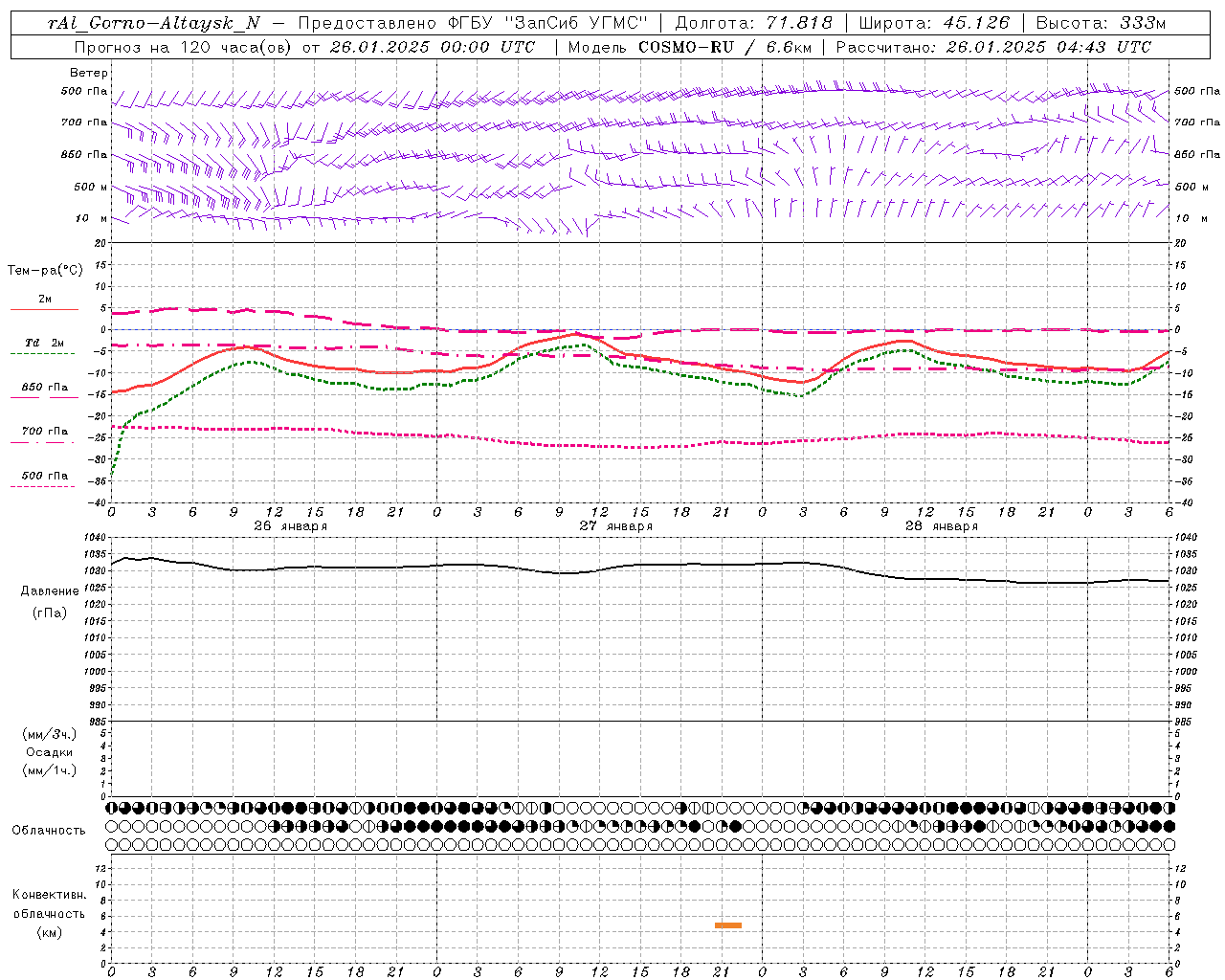Click the Модель COSMO-RU / 6.6км label
Image resolution: width=1225 pixels, height=980 pixels.
(689, 47)
